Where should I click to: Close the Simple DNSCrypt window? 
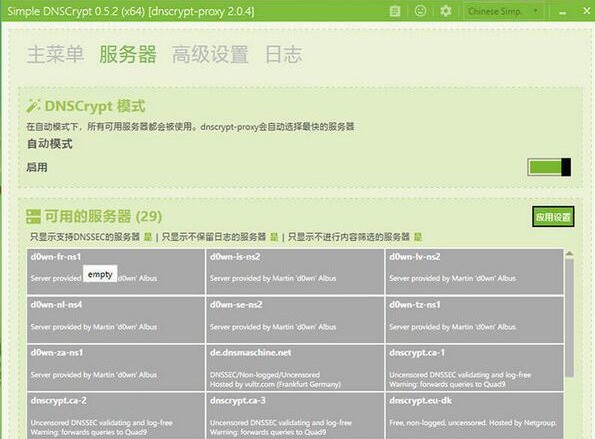pyautogui.click(x=586, y=11)
